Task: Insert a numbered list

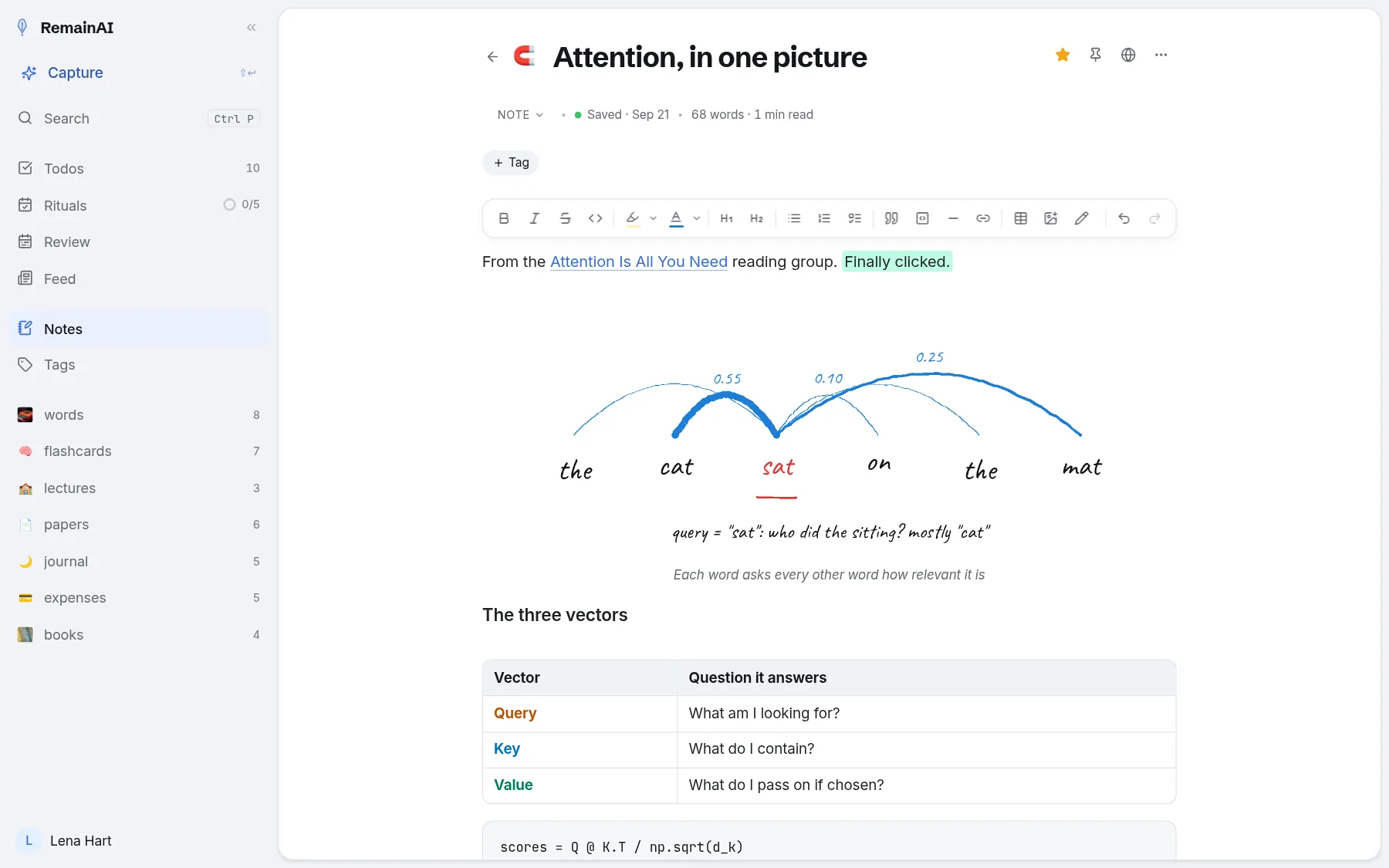Action: tap(824, 218)
